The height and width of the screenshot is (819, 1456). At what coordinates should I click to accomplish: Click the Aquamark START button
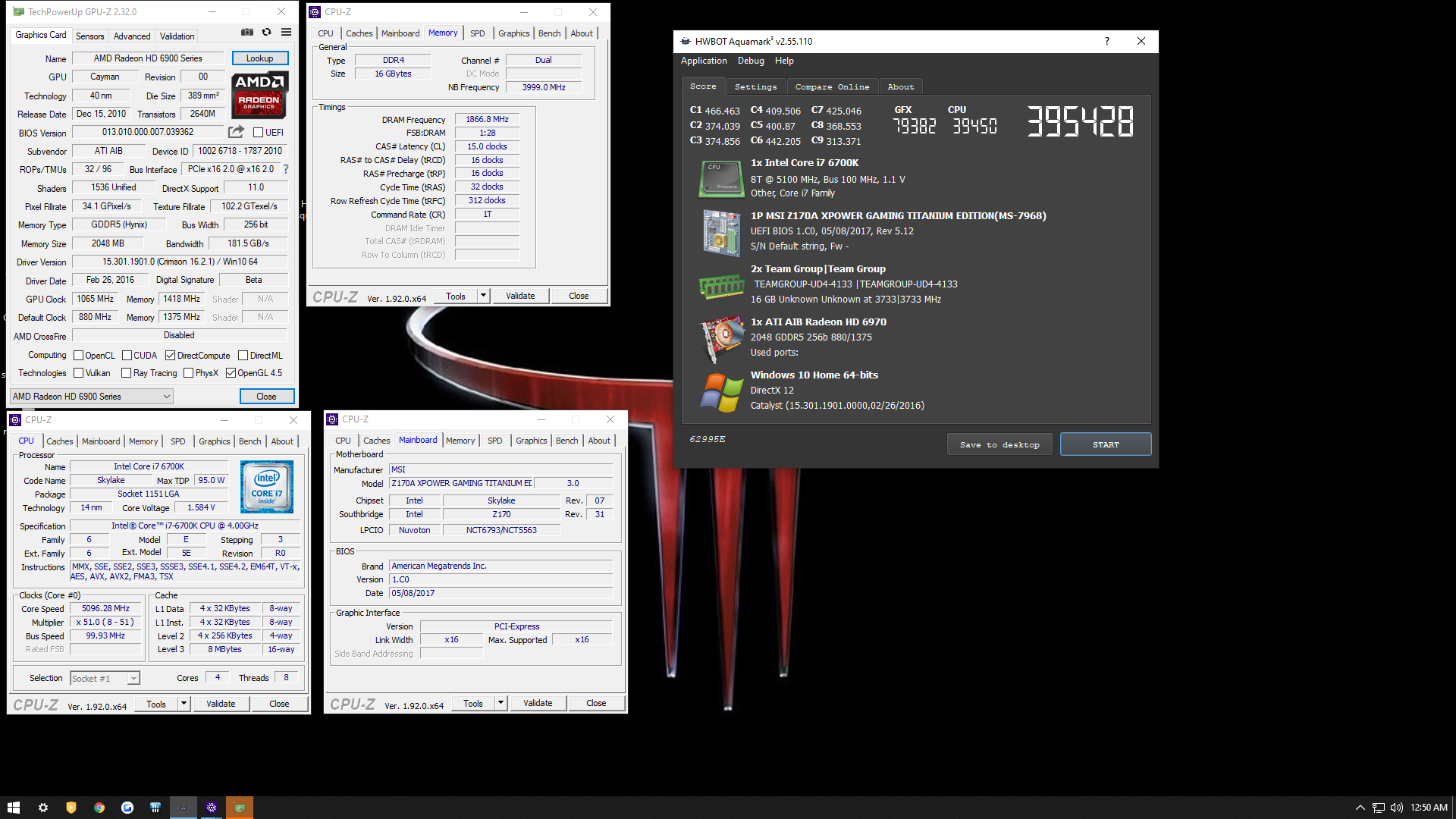[x=1106, y=444]
